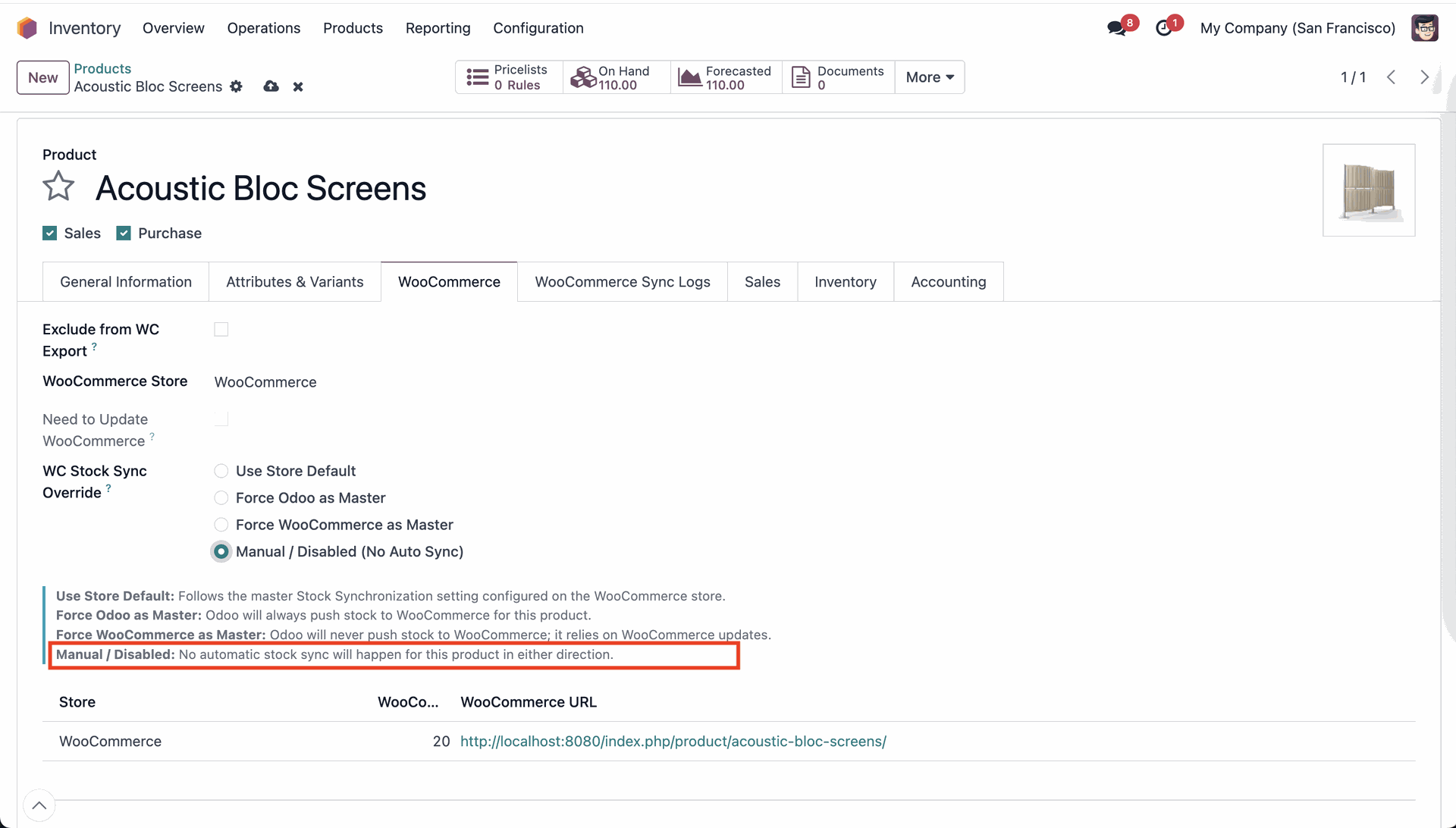Click the Inventory app title
Viewport: 1456px width, 828px height.
(x=84, y=28)
